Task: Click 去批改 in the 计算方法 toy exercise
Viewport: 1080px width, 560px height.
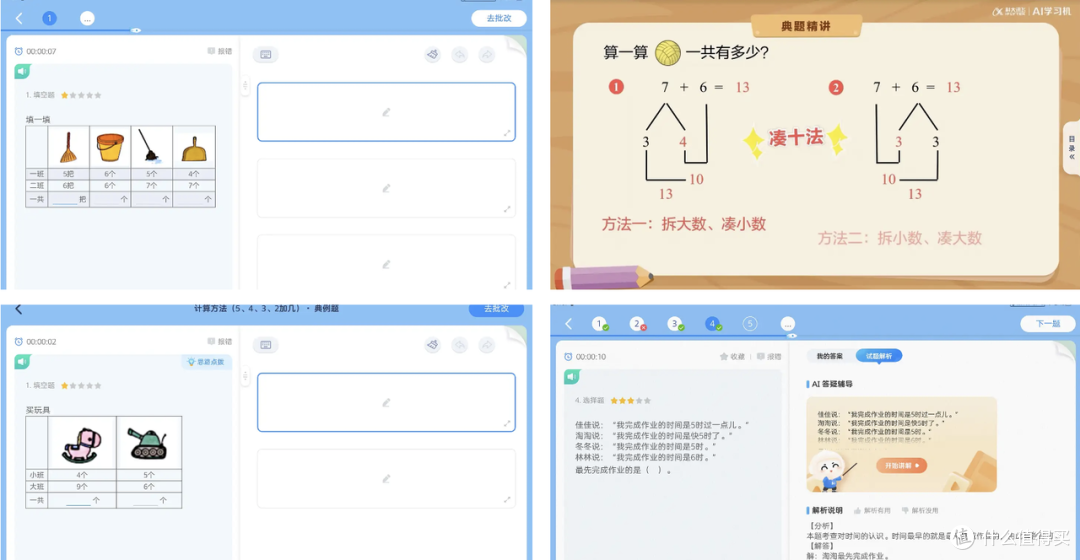Action: [x=497, y=309]
